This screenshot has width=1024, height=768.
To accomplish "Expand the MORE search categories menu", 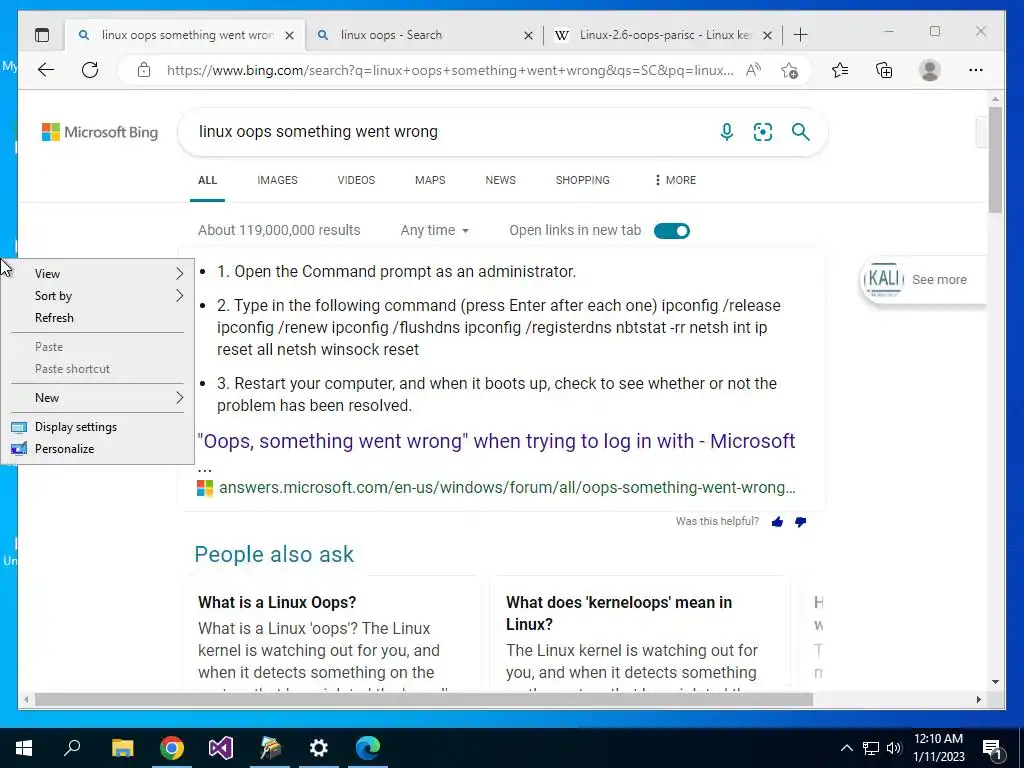I will 675,180.
